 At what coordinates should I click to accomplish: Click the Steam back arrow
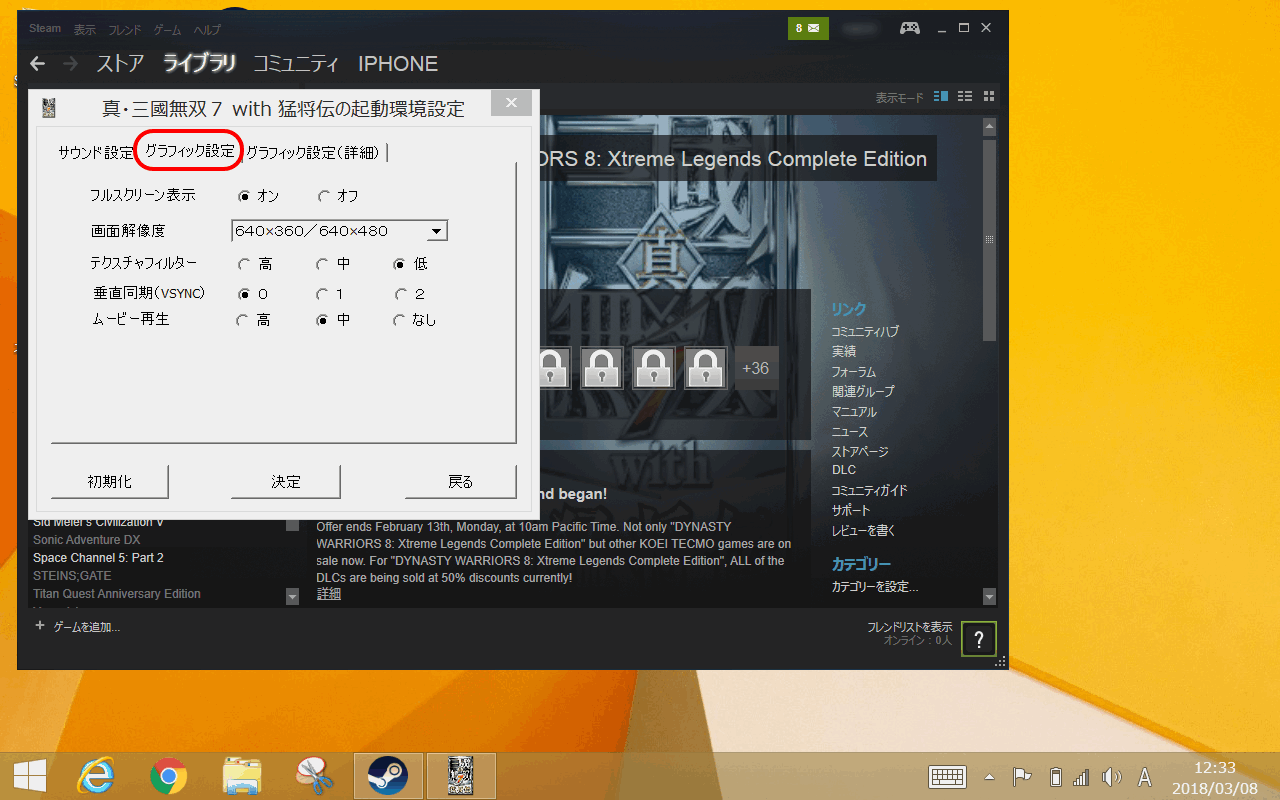[37, 64]
